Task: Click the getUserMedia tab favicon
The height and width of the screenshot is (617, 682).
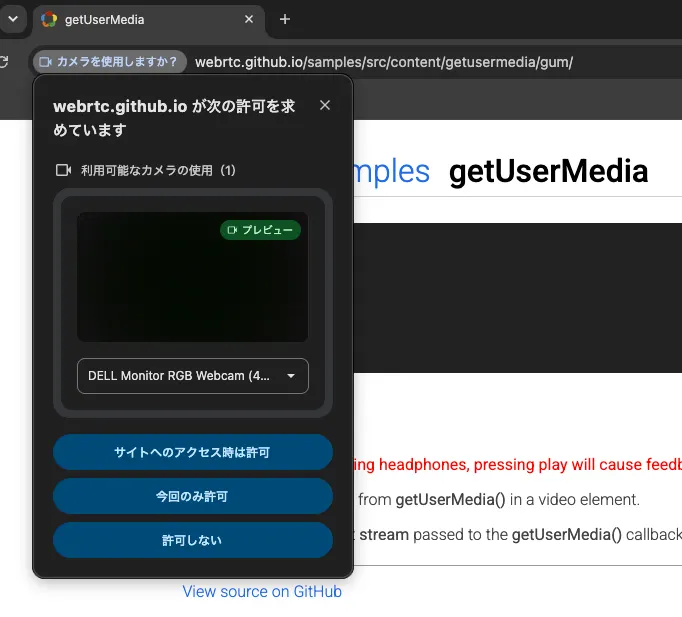Action: tap(49, 20)
